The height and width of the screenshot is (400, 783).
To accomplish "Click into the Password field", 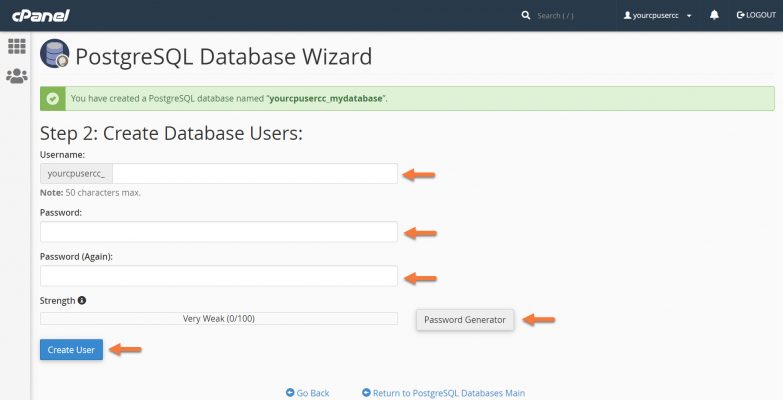I will click(x=219, y=232).
